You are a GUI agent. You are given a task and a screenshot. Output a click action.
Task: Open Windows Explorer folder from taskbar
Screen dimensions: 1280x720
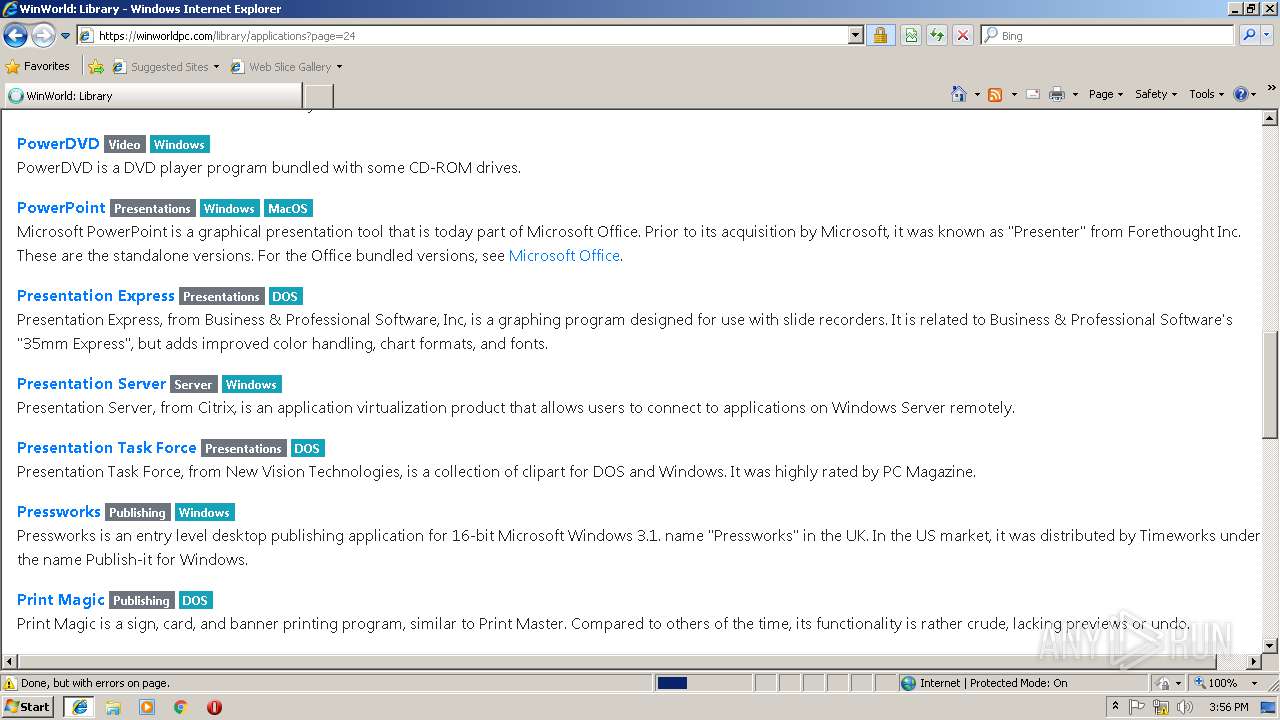pyautogui.click(x=113, y=707)
